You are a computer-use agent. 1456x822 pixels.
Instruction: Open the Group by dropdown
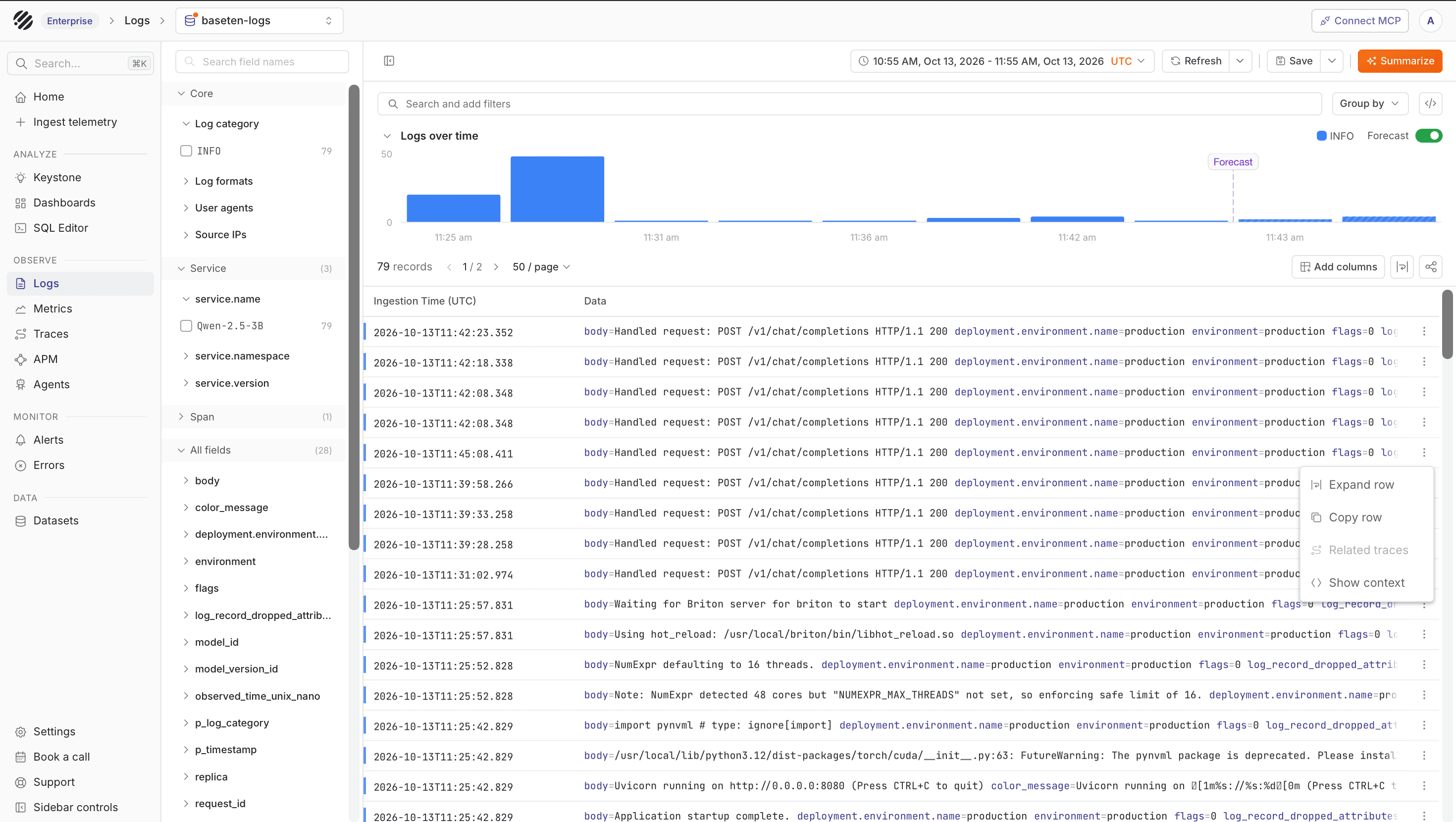click(x=1370, y=103)
